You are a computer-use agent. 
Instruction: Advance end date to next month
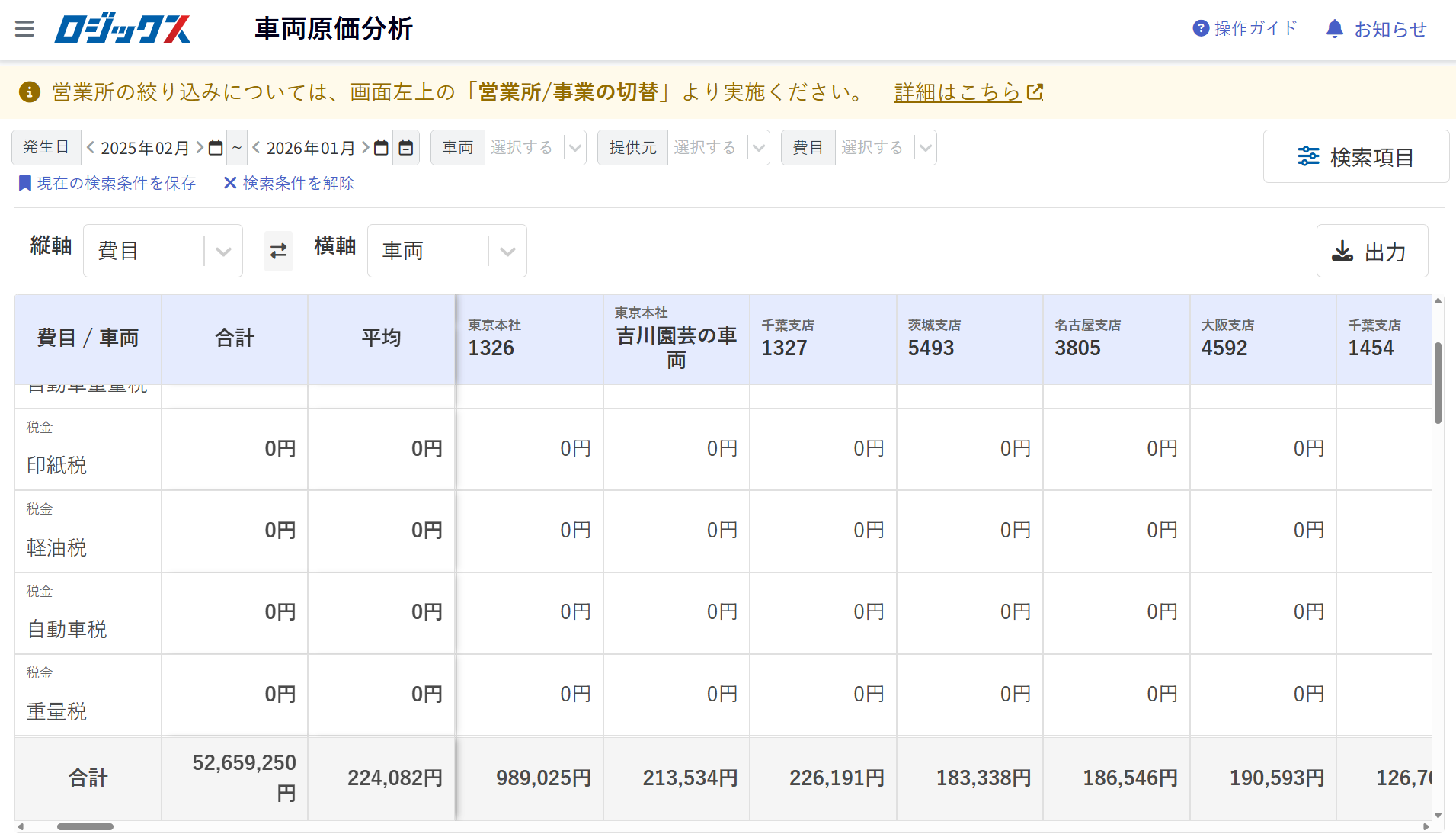coord(366,148)
